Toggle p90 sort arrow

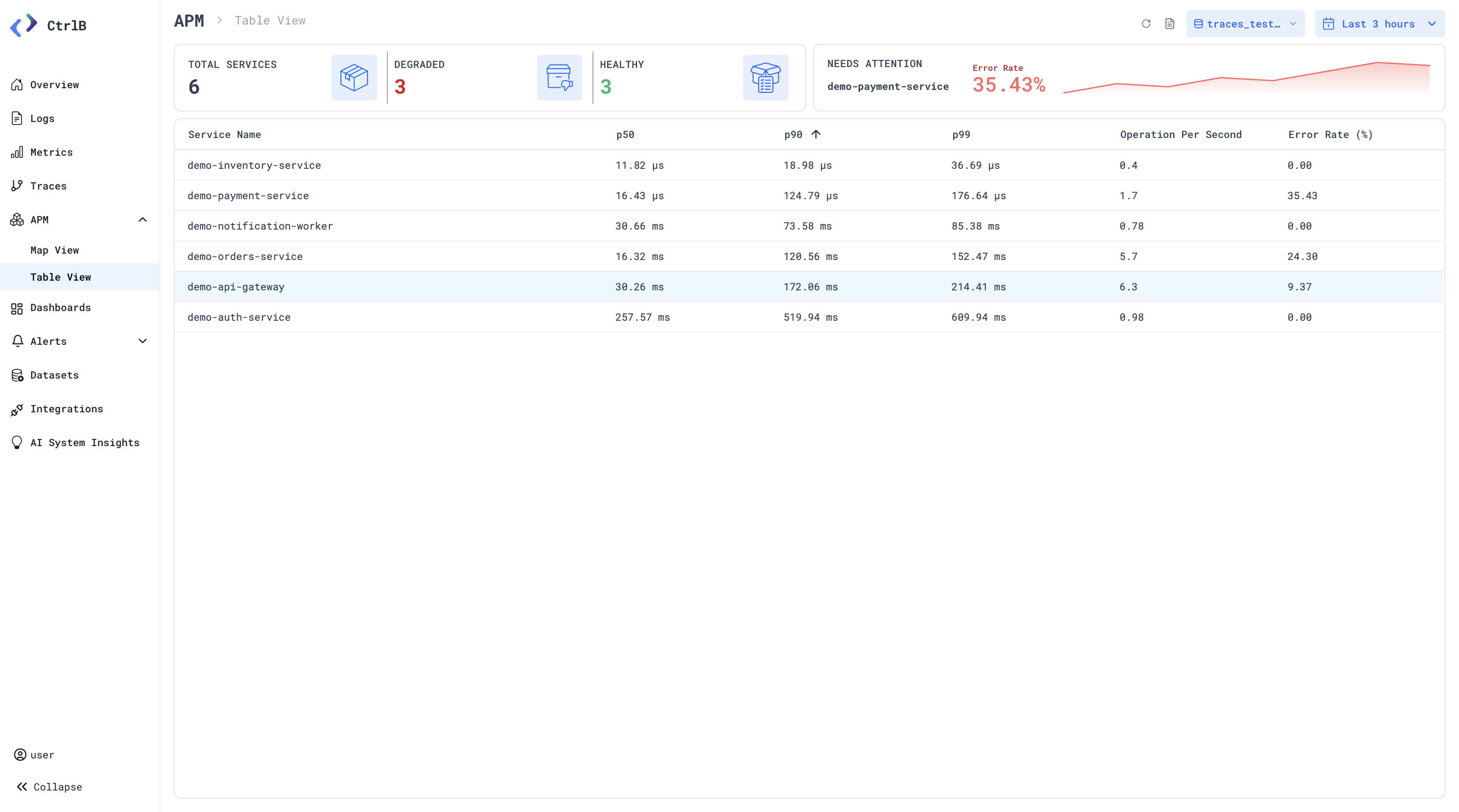(816, 134)
